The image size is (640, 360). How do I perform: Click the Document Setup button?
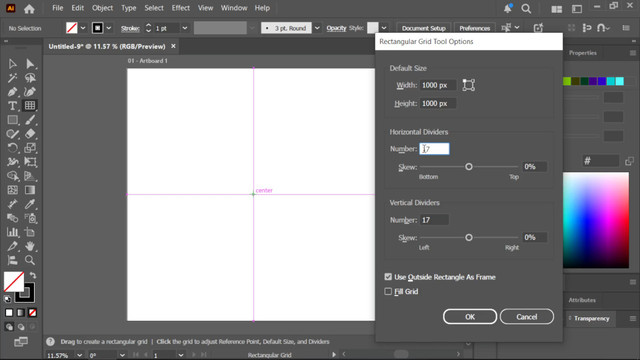pos(424,28)
